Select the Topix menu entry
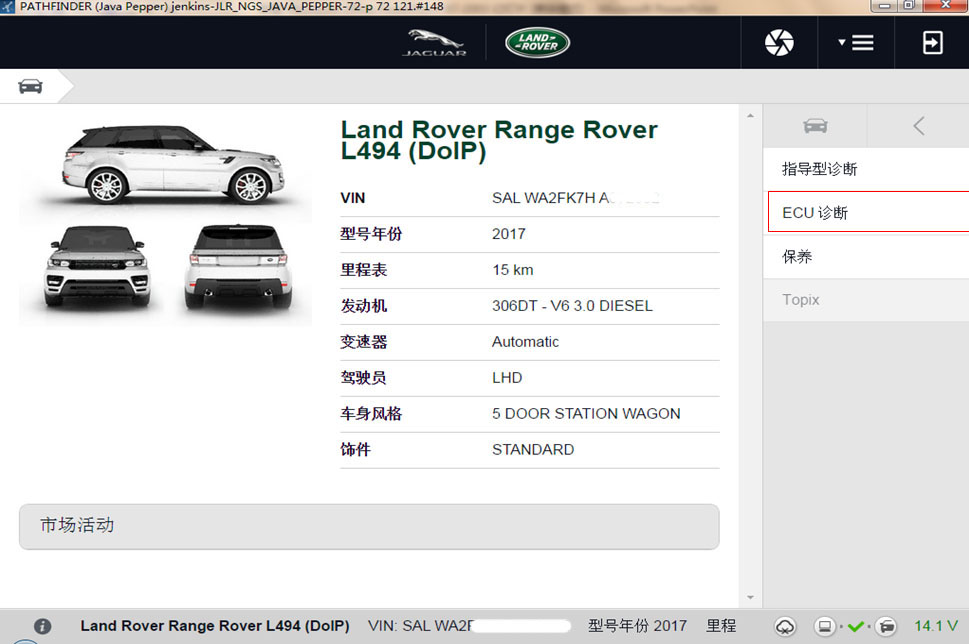 click(x=866, y=300)
